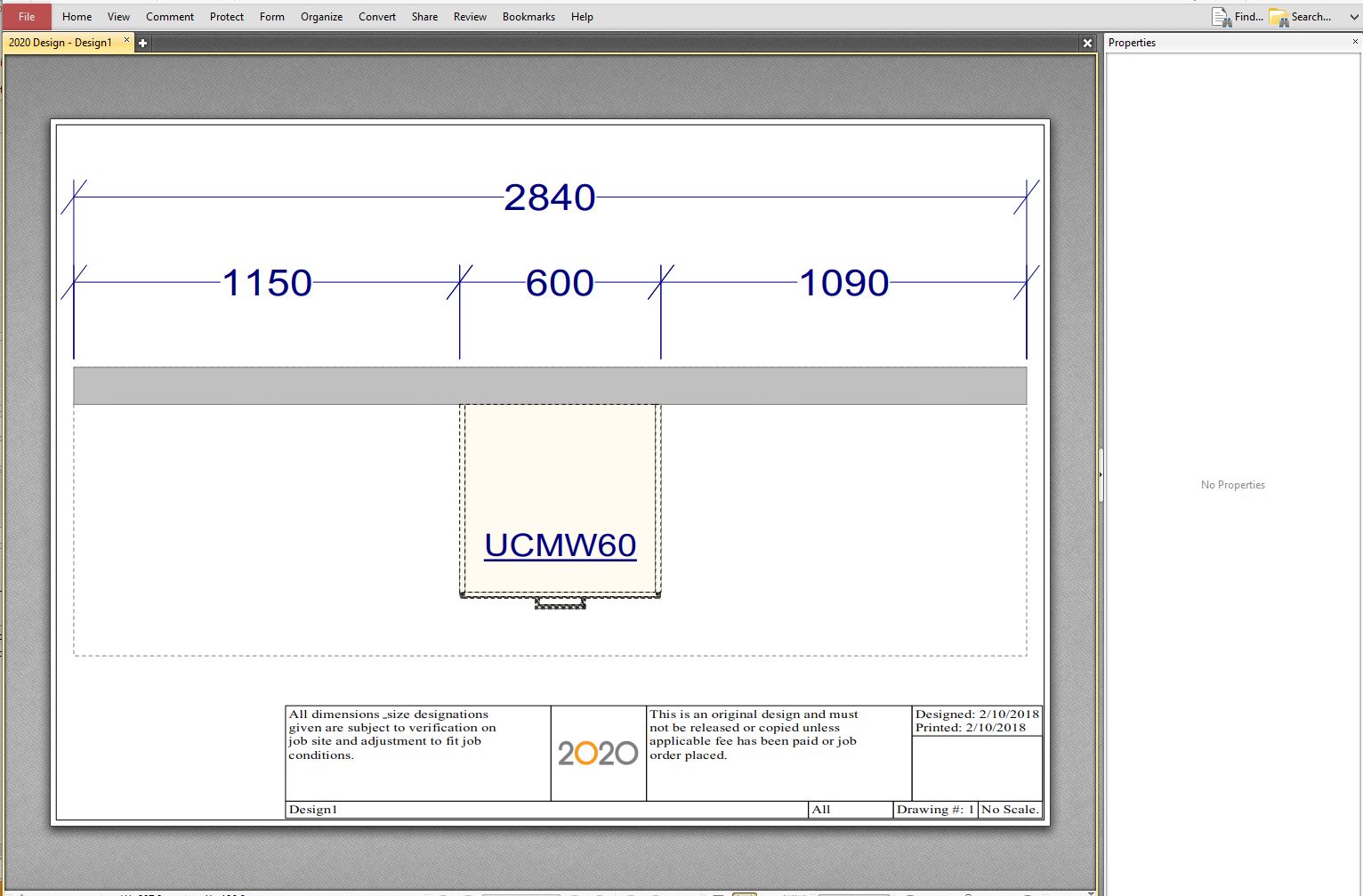Add a new tab with plus icon
Viewport: 1363px width, 896px height.
pos(142,43)
